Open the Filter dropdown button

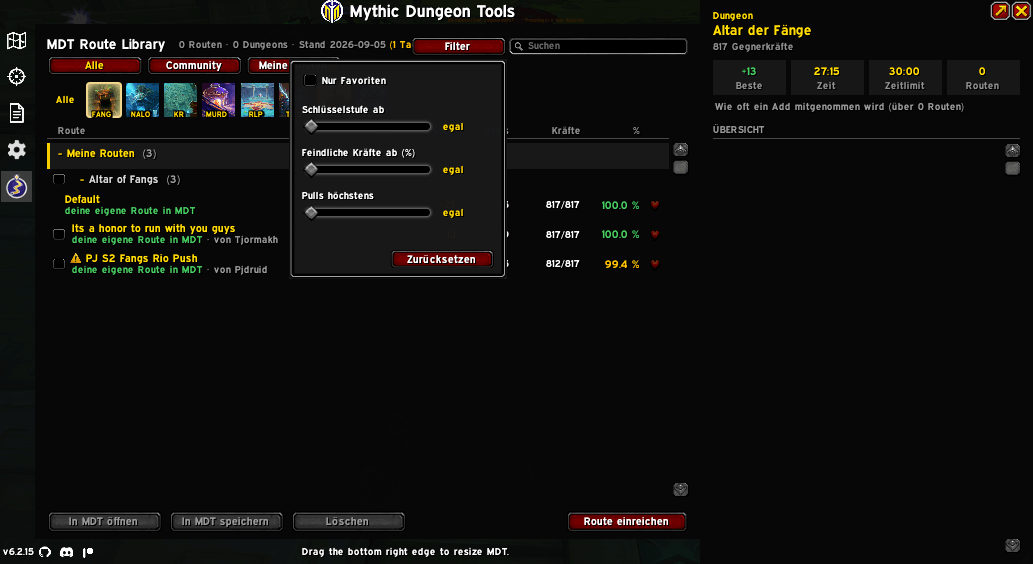point(458,47)
